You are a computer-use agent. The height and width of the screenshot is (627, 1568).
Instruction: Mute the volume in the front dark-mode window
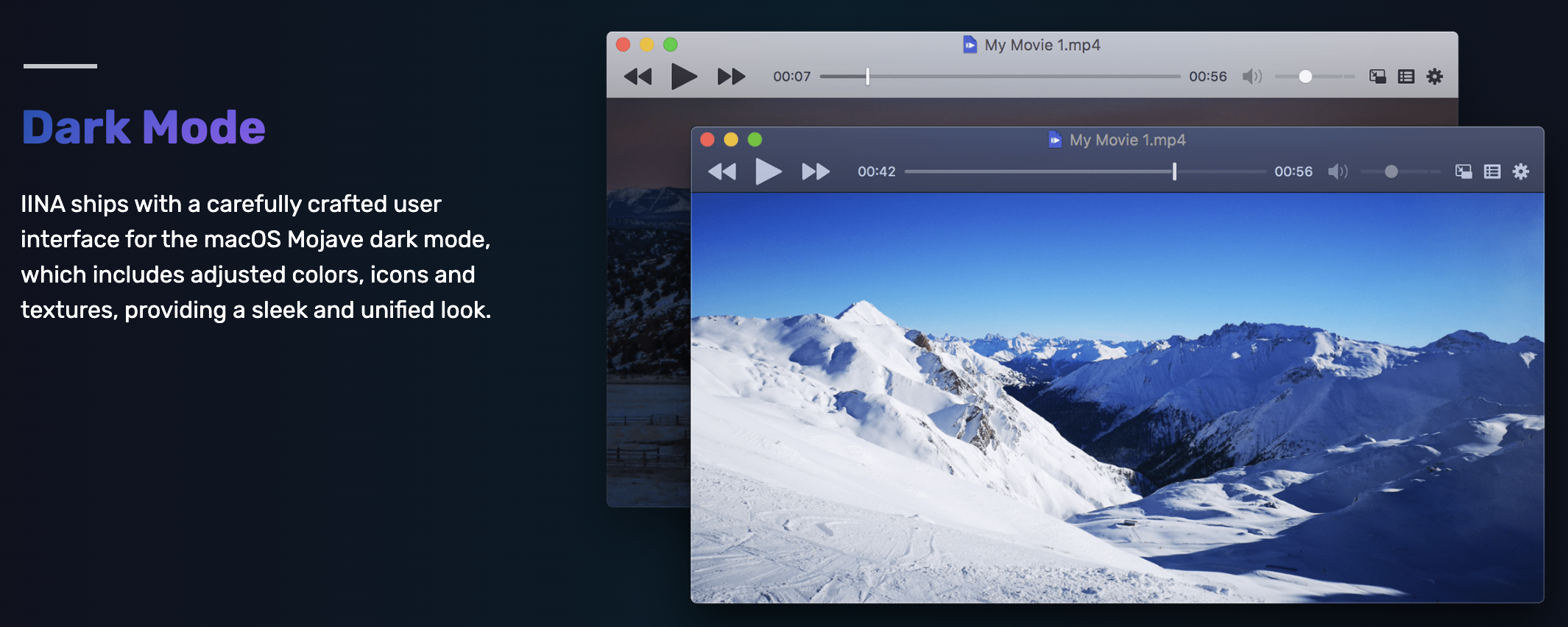[1338, 171]
